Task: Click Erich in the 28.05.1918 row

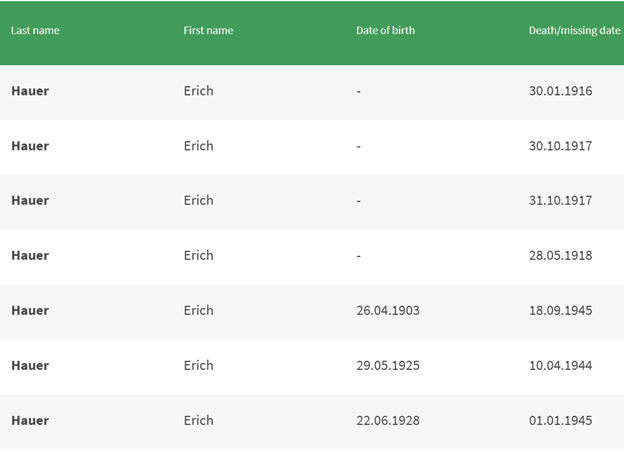Action: [199, 256]
